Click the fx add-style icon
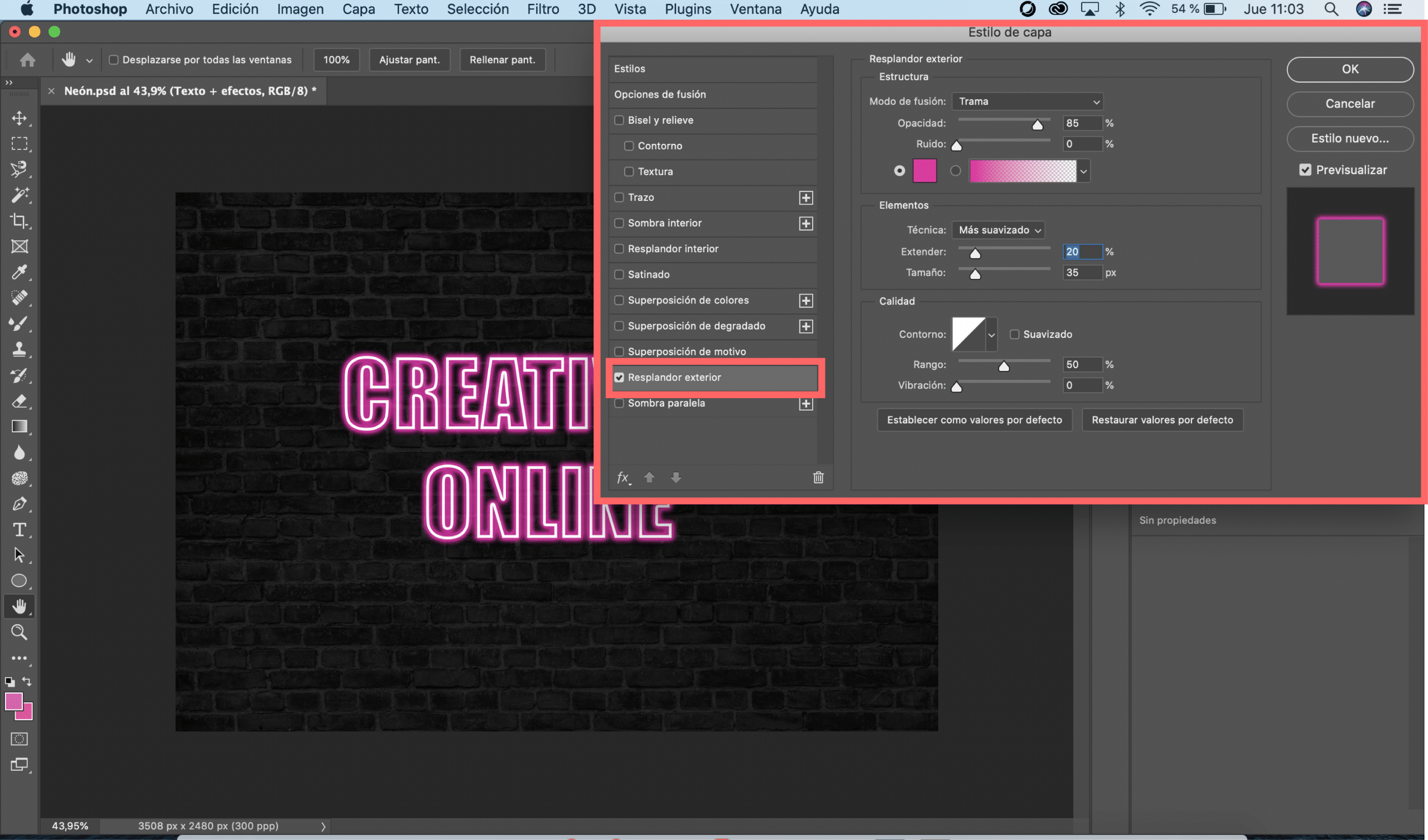Image resolution: width=1428 pixels, height=840 pixels. point(623,478)
